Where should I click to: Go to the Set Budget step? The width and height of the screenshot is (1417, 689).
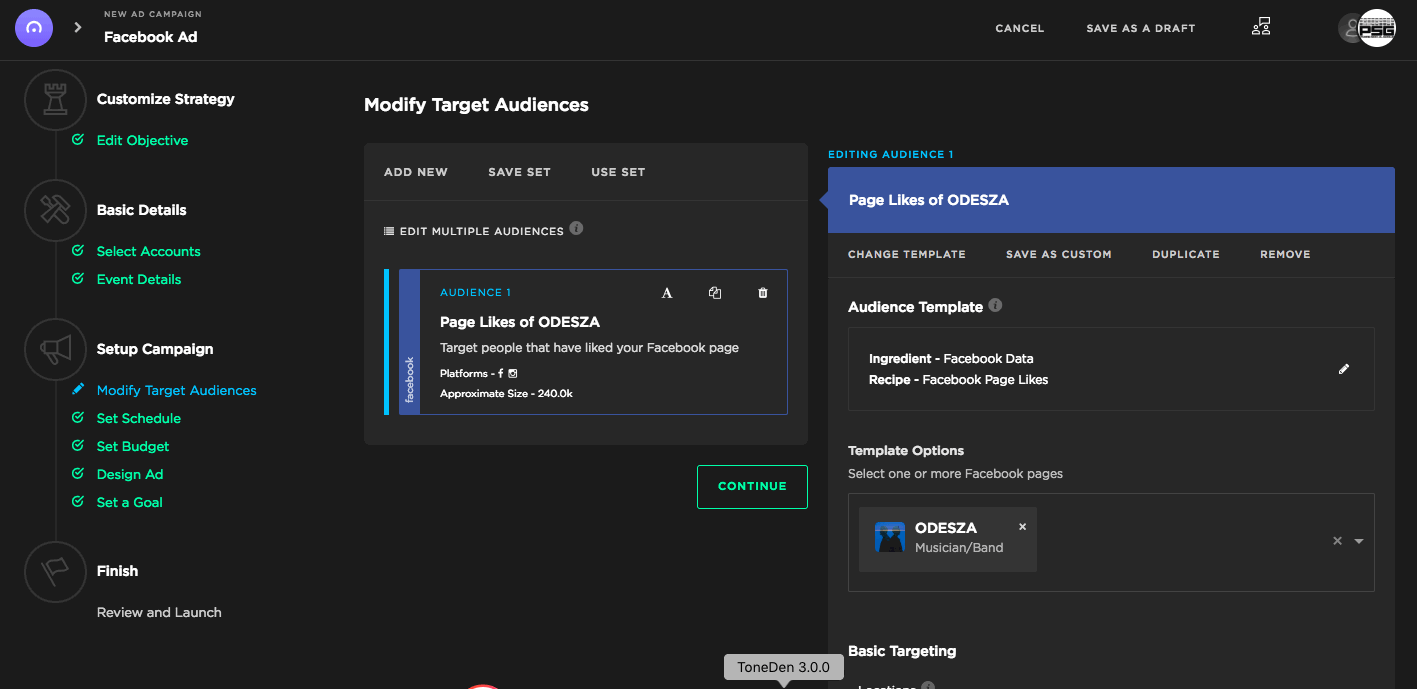[133, 446]
